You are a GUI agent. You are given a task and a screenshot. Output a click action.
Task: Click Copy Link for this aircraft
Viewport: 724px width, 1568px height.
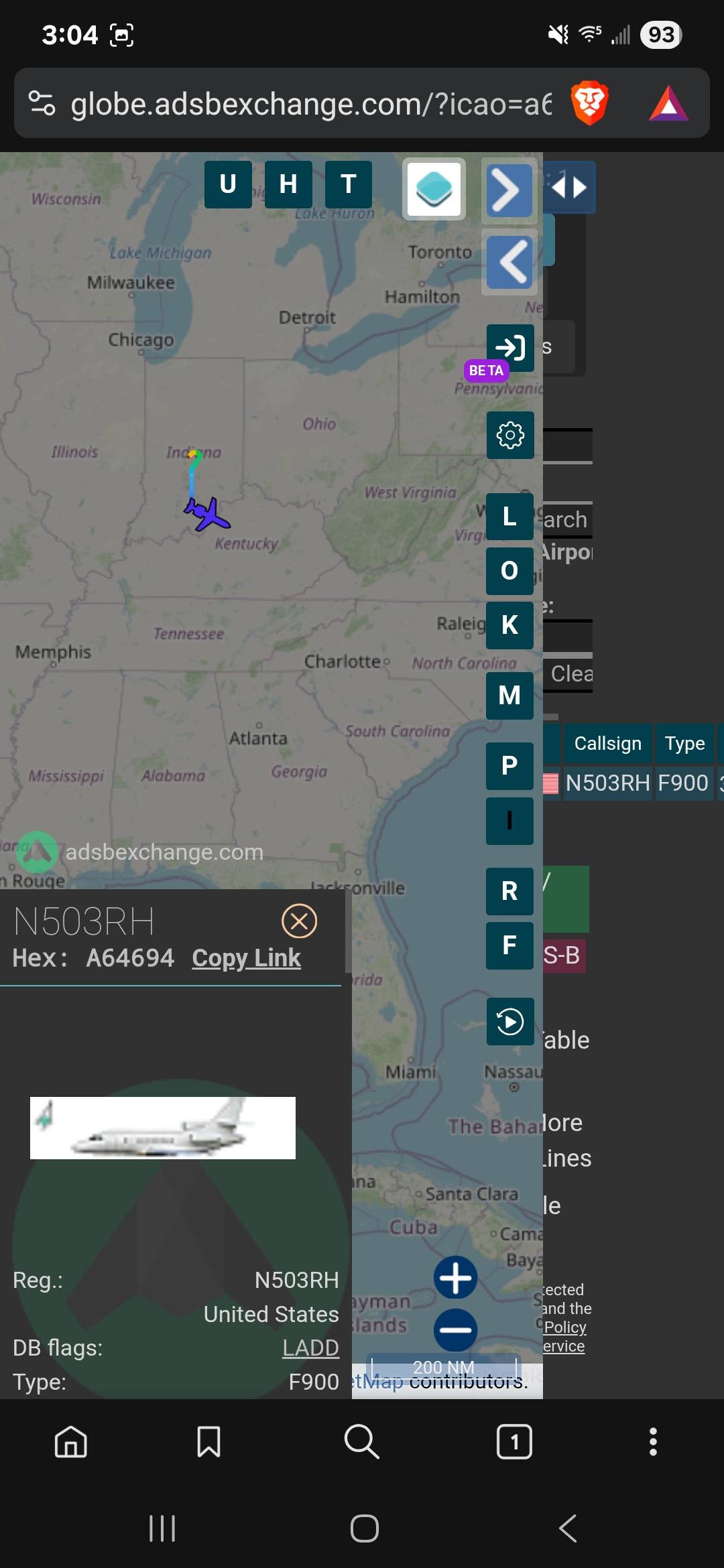click(246, 958)
